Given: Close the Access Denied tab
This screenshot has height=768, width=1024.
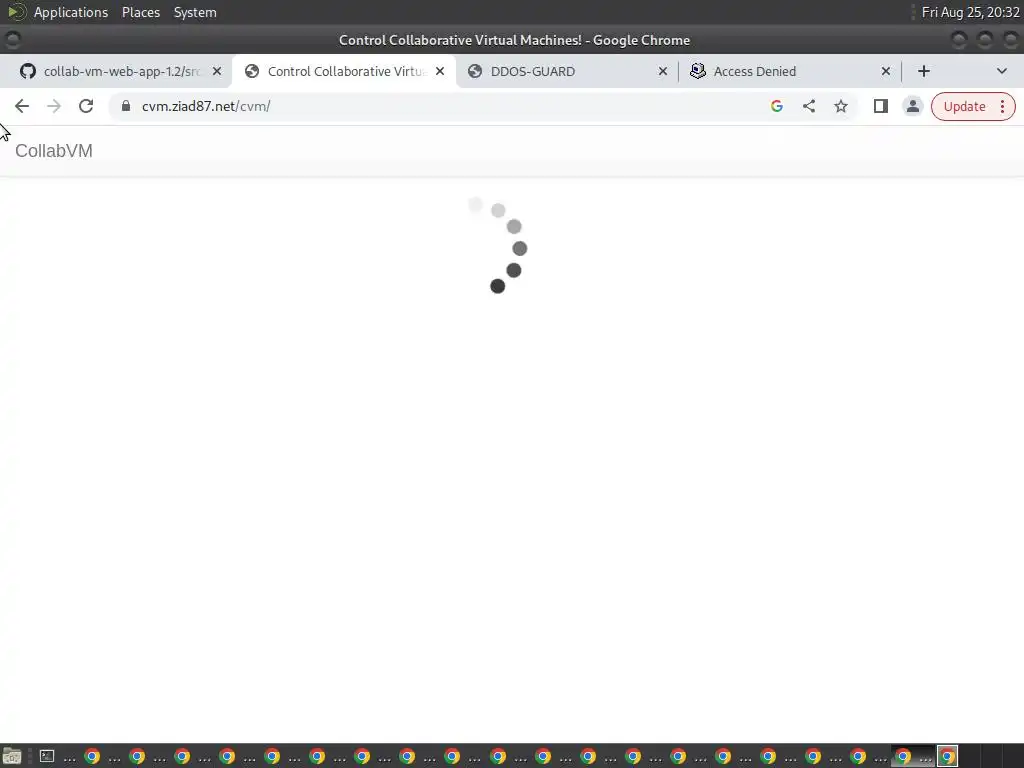Looking at the screenshot, I should pos(886,71).
